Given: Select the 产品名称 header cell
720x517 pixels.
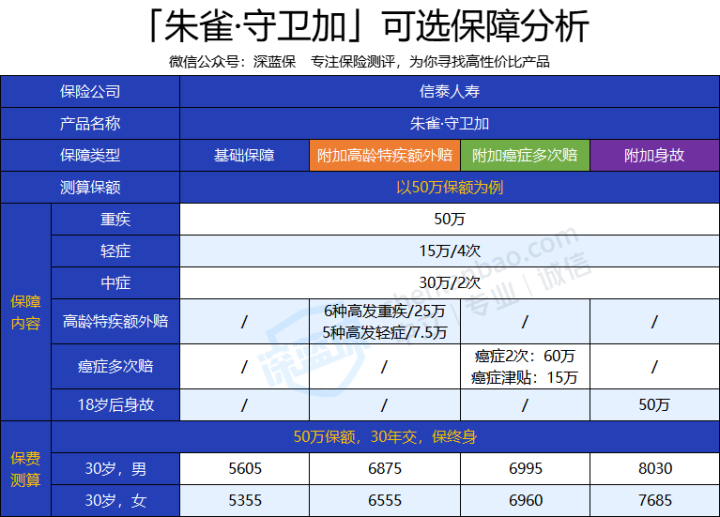Looking at the screenshot, I should tap(90, 124).
